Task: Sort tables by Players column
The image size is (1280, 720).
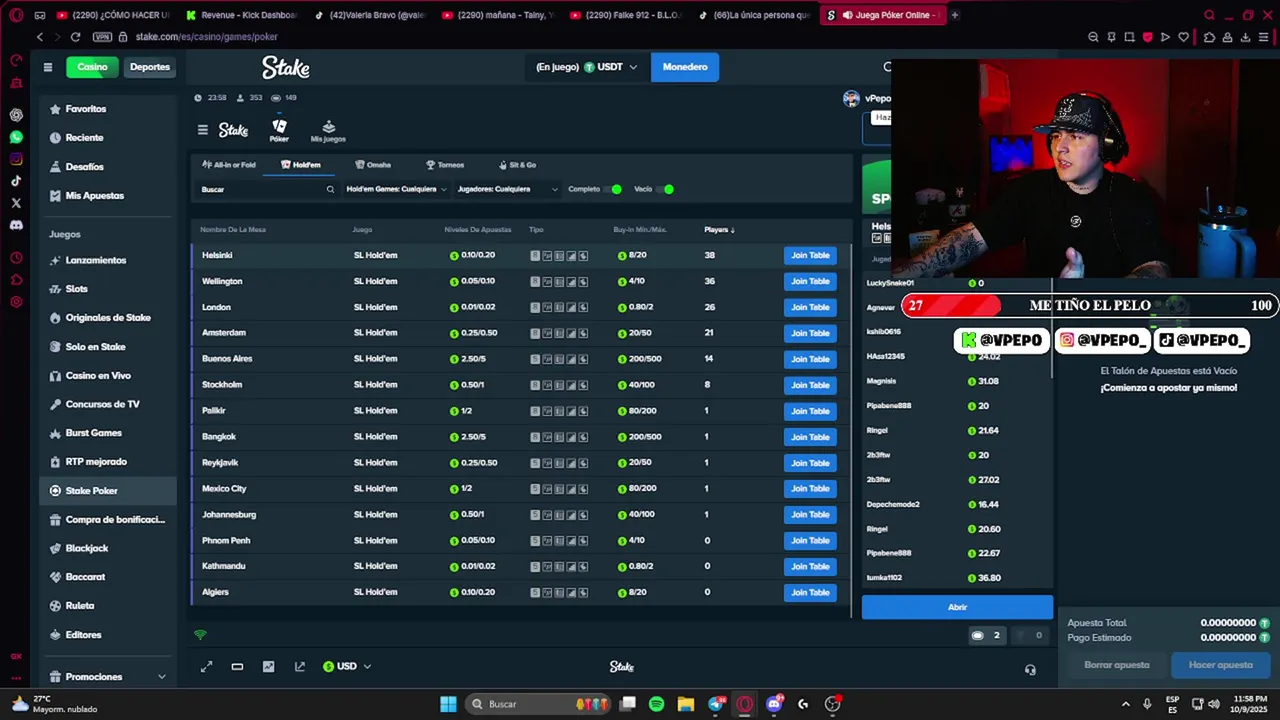Action: (x=719, y=230)
